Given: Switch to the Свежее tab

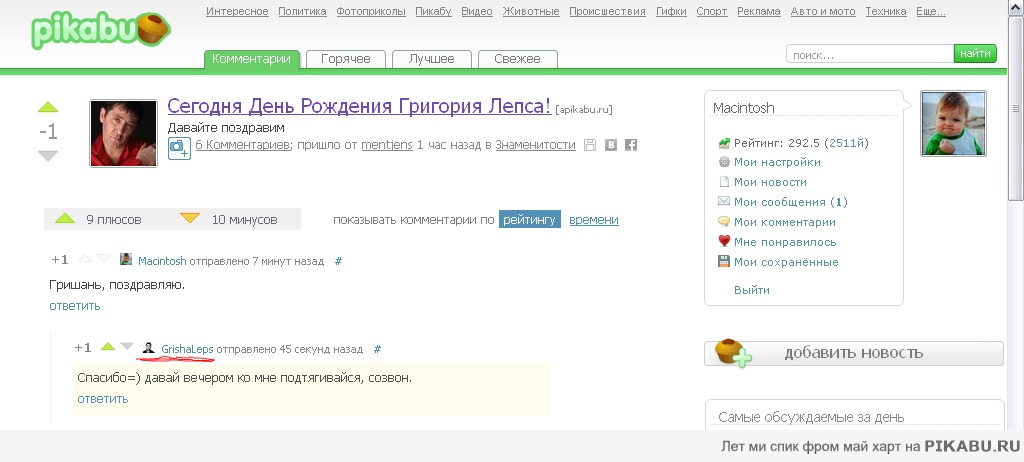Looking at the screenshot, I should click(x=517, y=59).
